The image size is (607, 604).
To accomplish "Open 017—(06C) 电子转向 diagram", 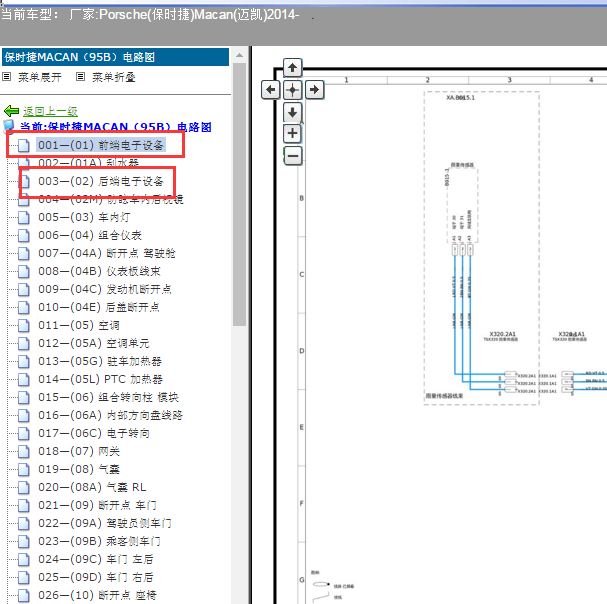I will [x=94, y=433].
